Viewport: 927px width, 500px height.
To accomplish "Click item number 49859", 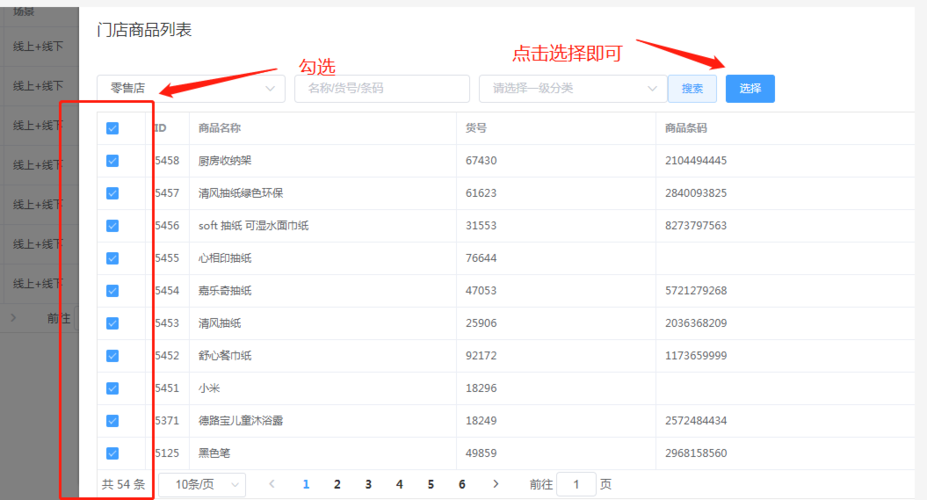I will [481, 453].
